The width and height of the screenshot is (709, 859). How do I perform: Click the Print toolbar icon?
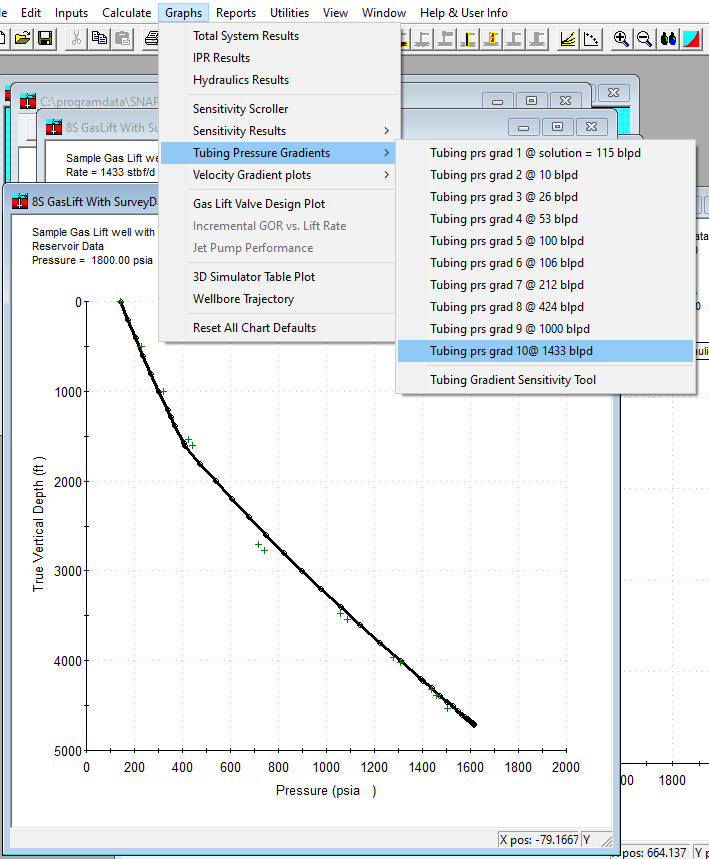coord(151,39)
